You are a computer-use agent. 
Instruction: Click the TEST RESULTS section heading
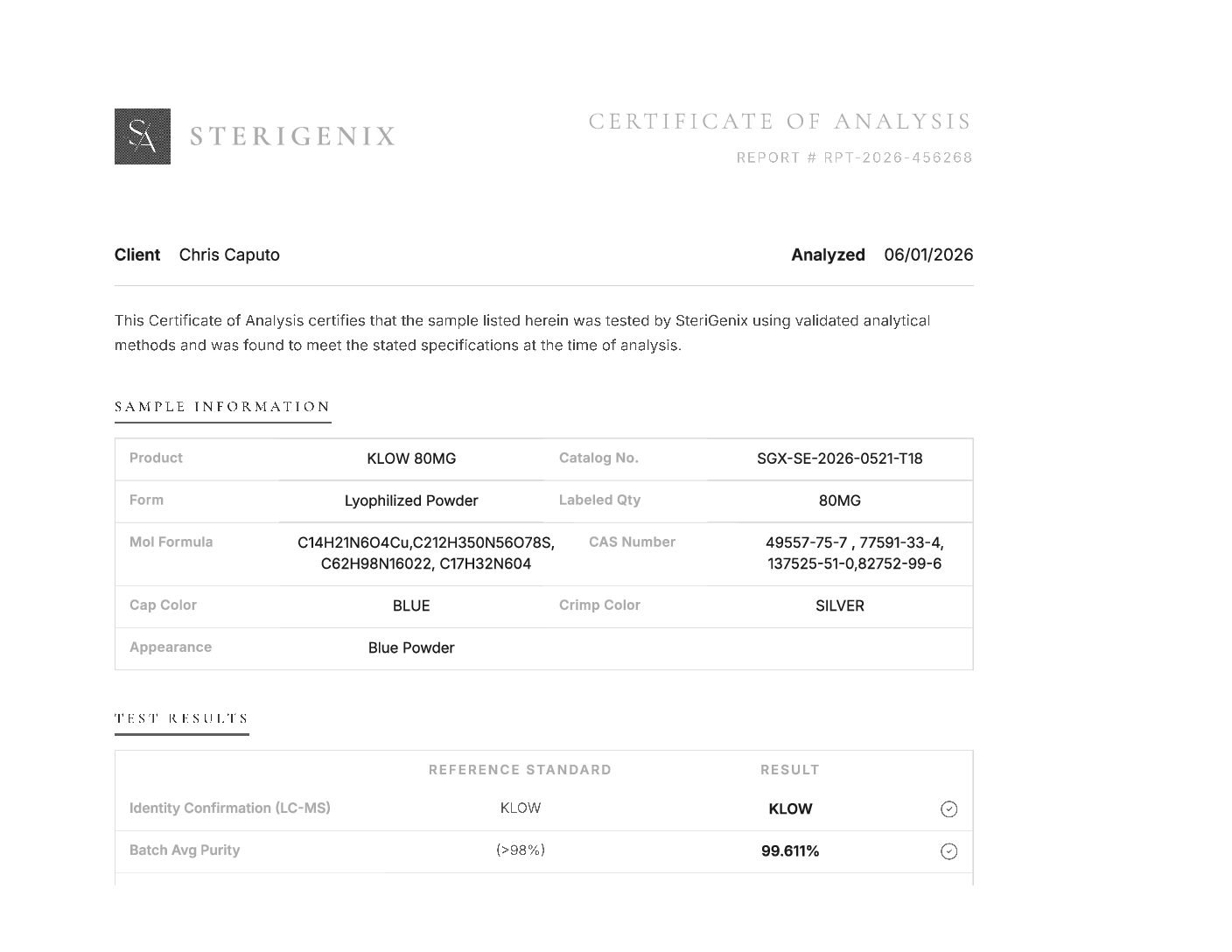(182, 718)
